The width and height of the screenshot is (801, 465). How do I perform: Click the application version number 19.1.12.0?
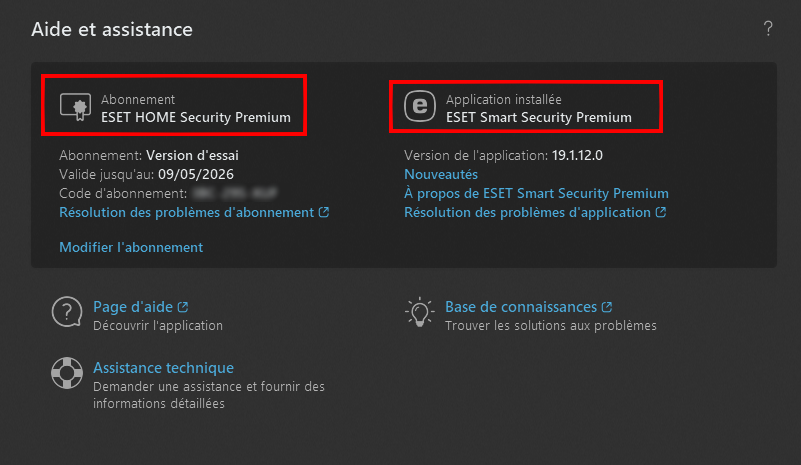[x=586, y=156]
